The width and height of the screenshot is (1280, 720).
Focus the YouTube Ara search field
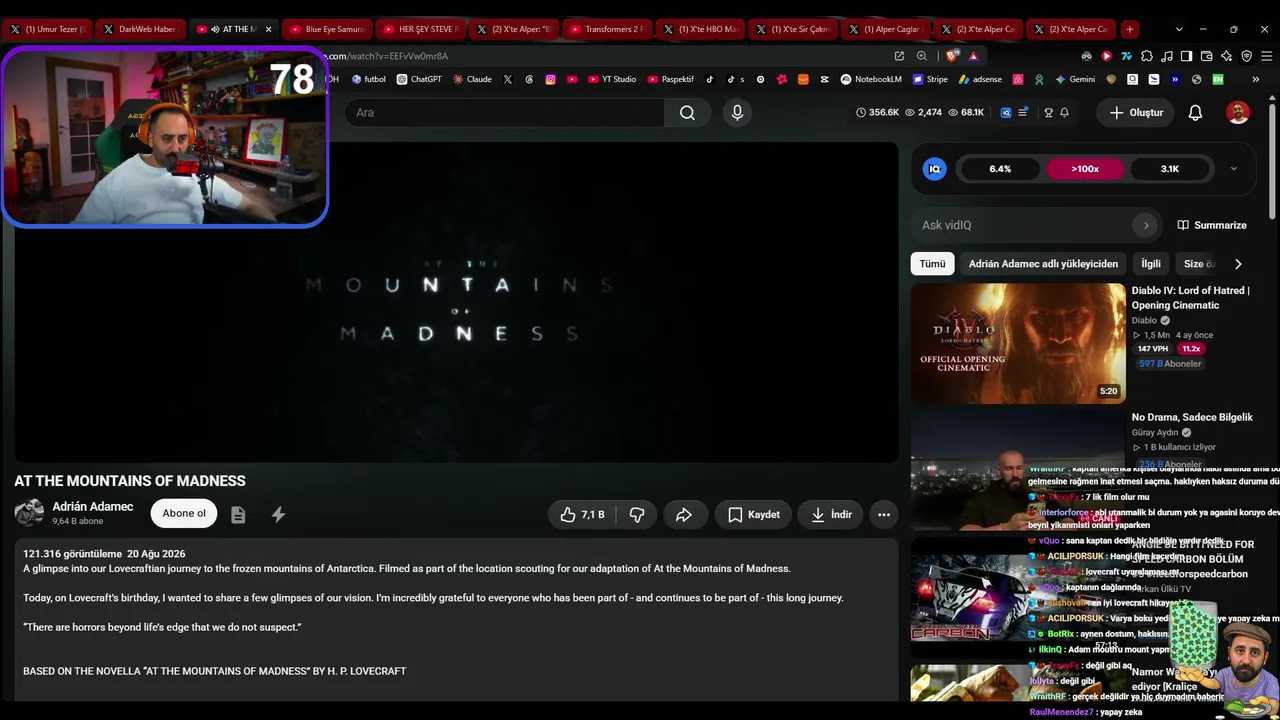pyautogui.click(x=504, y=113)
